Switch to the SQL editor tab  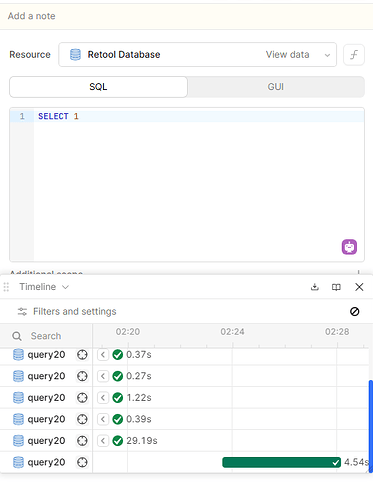(x=98, y=87)
